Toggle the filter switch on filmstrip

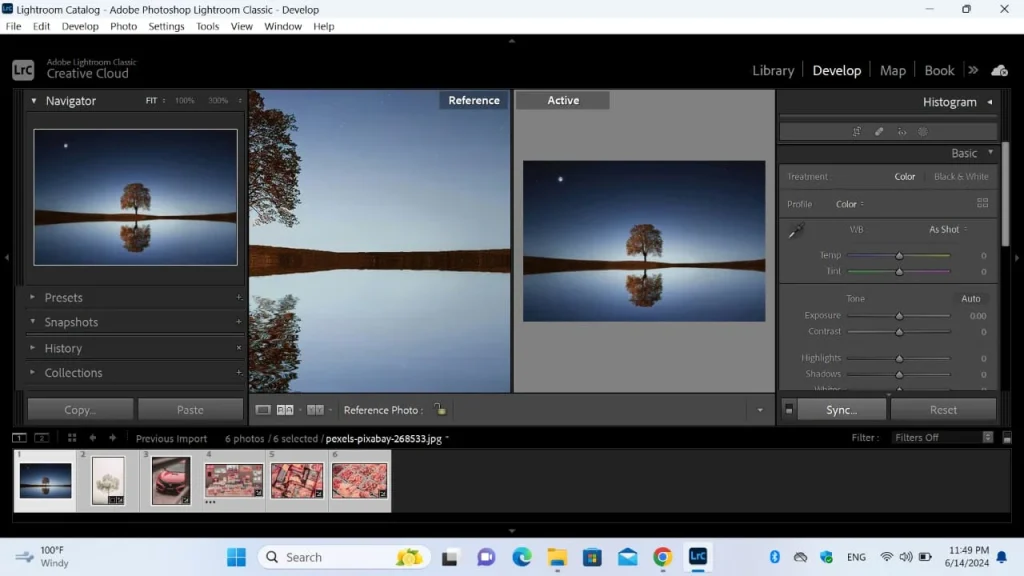pyautogui.click(x=1007, y=438)
